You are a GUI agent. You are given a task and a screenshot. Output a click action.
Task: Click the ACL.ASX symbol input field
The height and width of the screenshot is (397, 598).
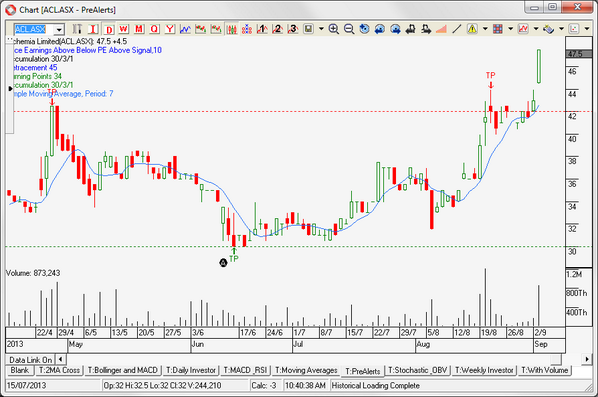tap(34, 29)
